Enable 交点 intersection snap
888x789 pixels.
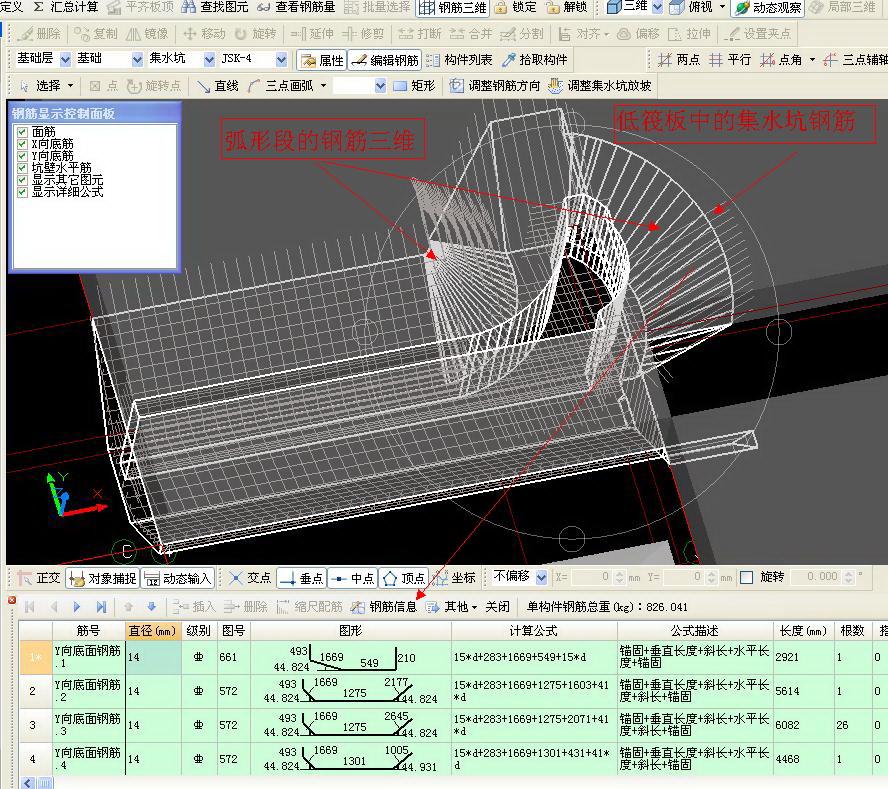249,578
